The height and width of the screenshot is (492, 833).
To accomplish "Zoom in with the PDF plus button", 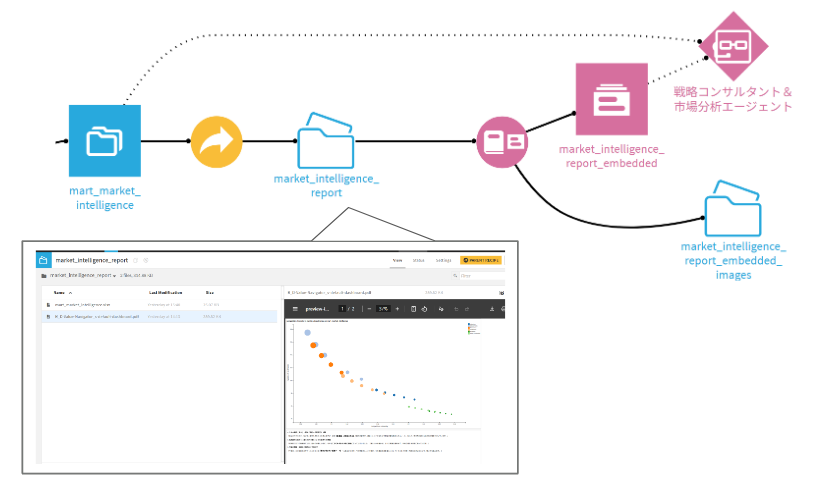I will pos(398,309).
